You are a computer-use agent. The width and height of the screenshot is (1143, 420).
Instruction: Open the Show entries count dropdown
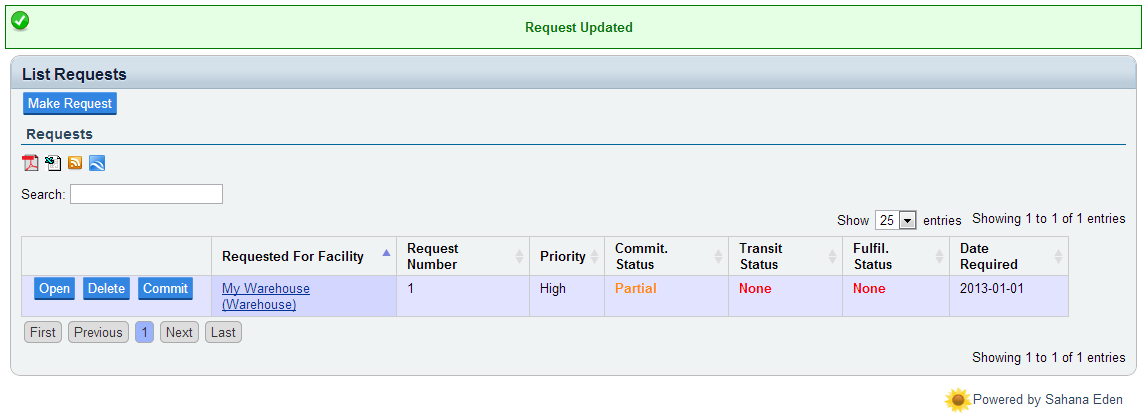[x=896, y=220]
